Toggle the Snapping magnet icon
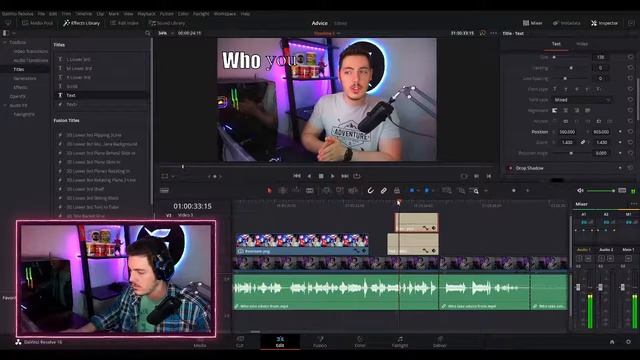 point(370,191)
